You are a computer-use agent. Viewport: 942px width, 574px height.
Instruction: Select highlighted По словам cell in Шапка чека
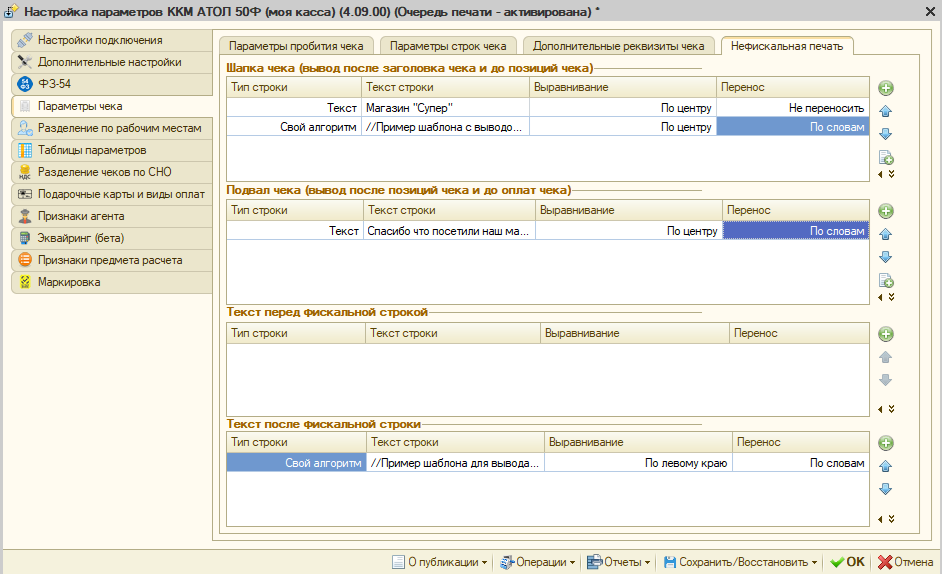[x=793, y=127]
